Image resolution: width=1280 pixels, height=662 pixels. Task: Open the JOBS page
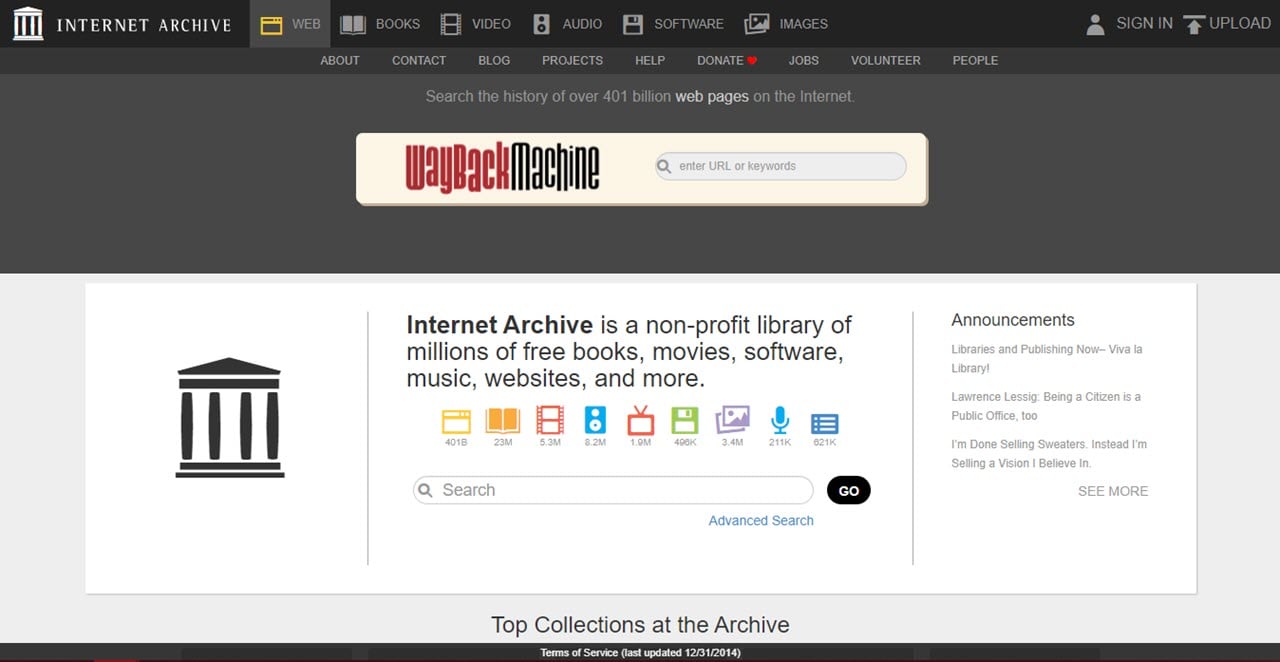coord(804,60)
